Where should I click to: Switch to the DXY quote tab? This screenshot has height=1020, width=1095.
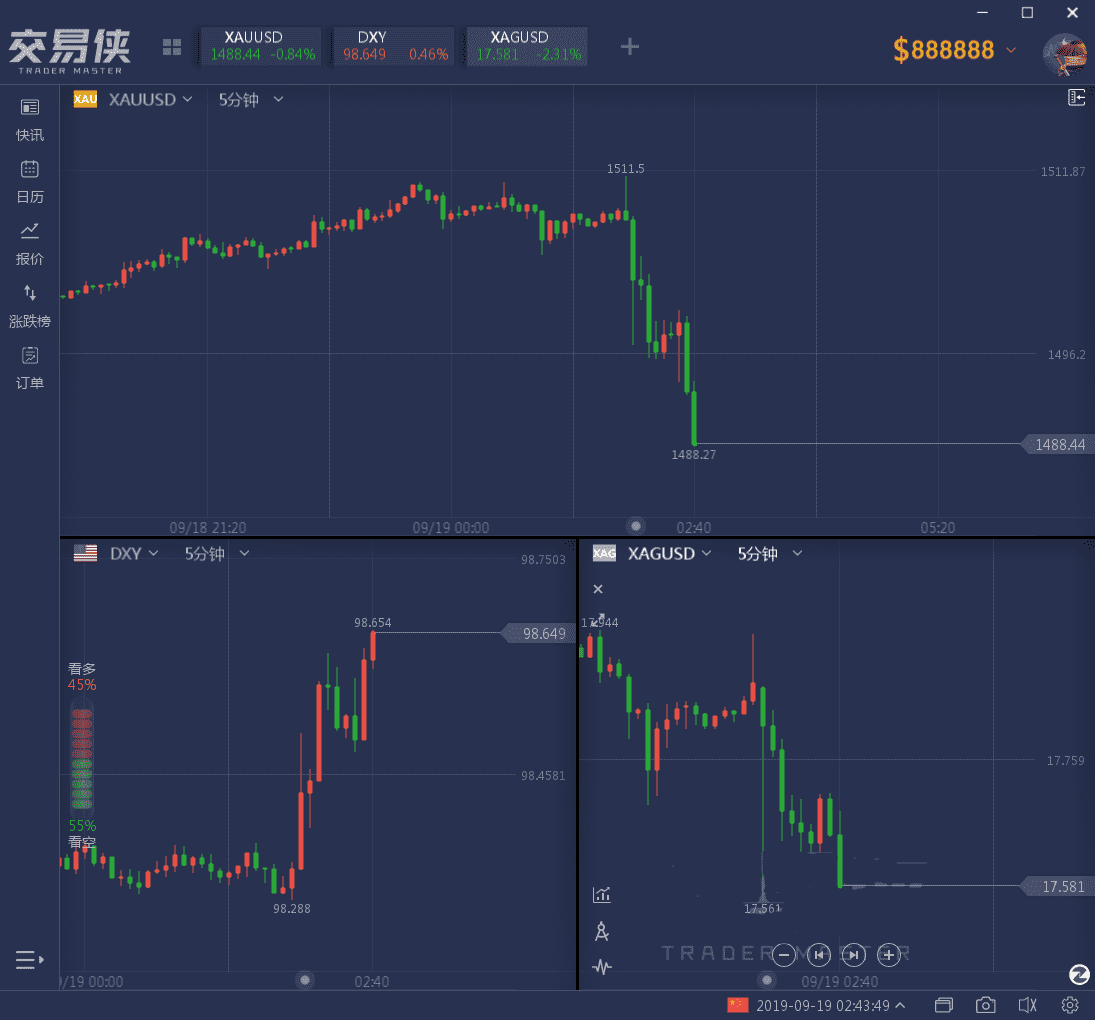pos(394,46)
